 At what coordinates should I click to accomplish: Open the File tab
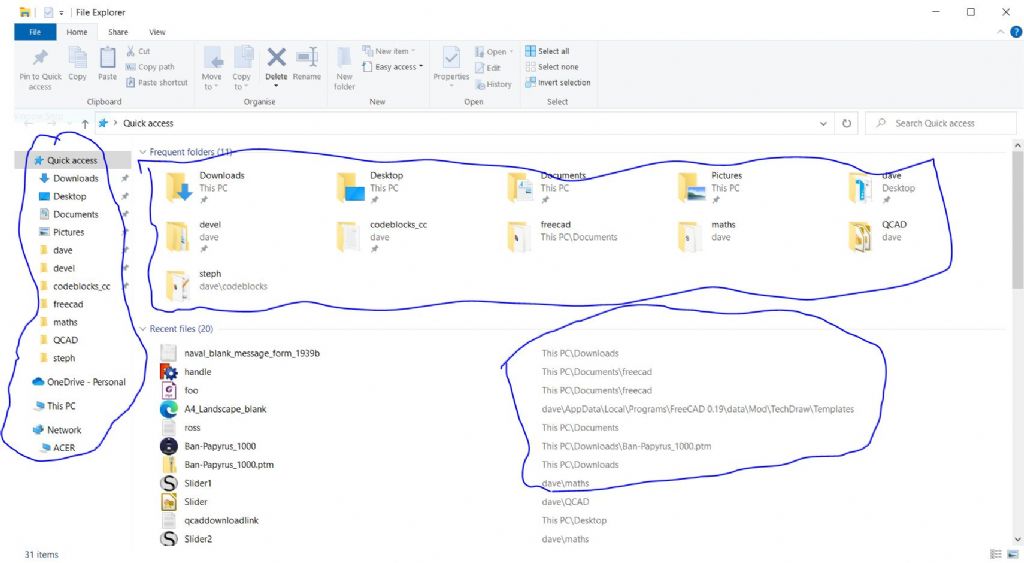pos(35,31)
